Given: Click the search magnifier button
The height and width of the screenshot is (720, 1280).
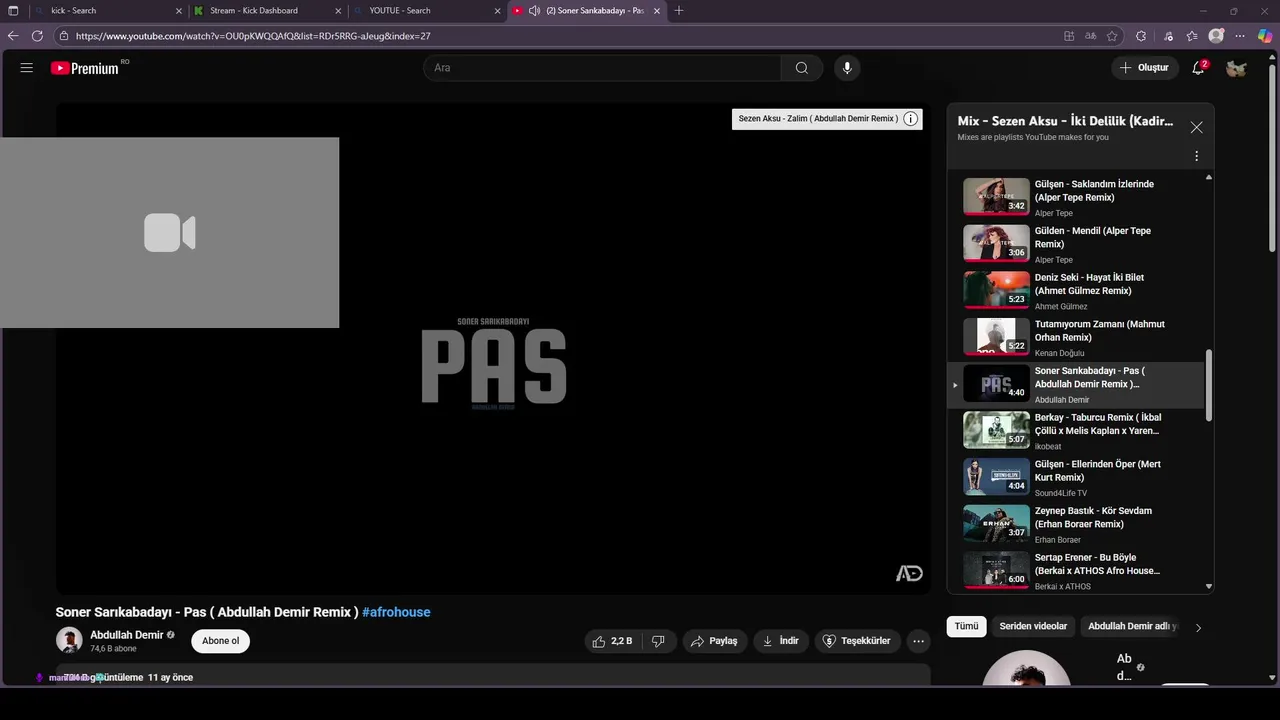Looking at the screenshot, I should click(x=802, y=68).
